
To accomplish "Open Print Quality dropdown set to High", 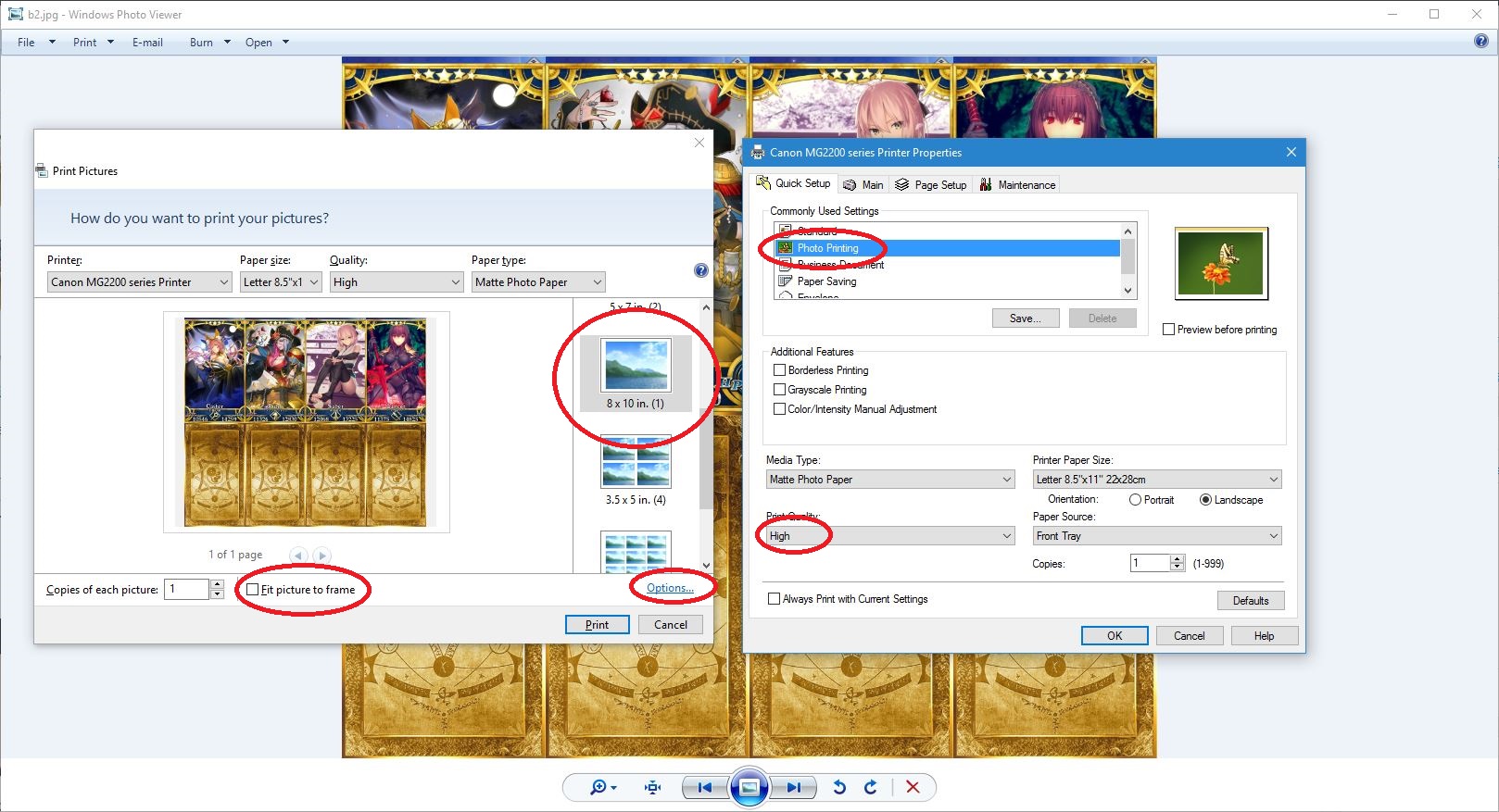I will click(890, 536).
